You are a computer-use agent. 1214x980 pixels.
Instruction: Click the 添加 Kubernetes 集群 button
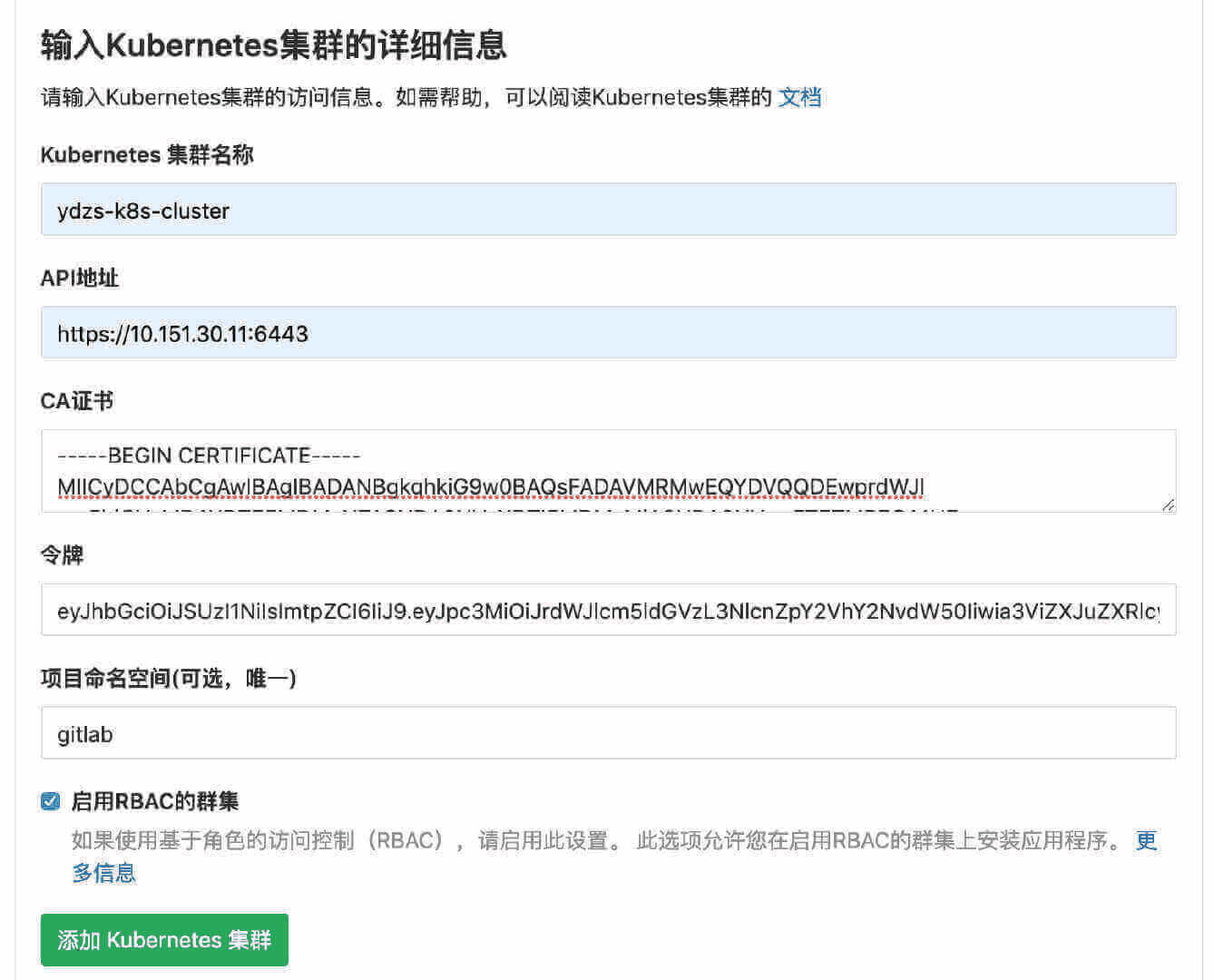pyautogui.click(x=164, y=940)
